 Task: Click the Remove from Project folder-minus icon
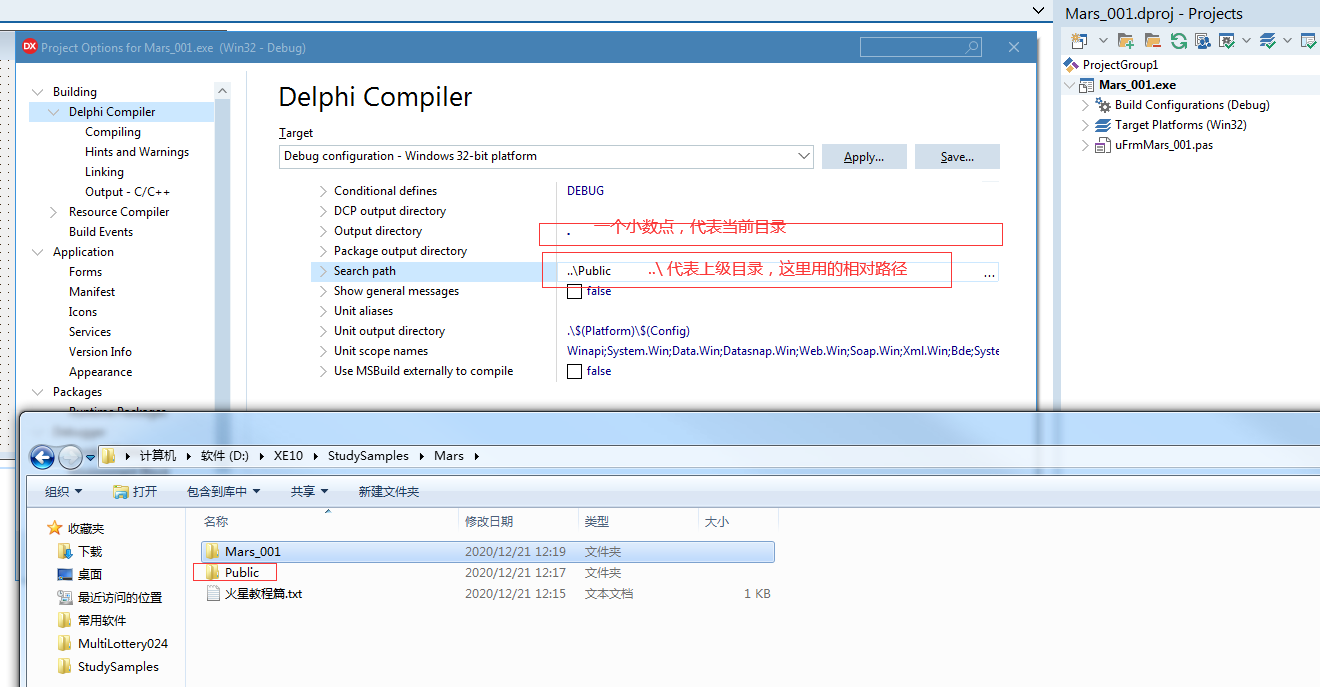tap(1153, 40)
